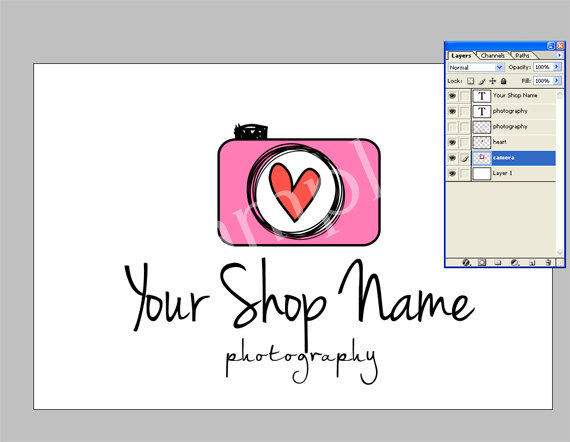Click the Add layer style icon
Screen dimensions: 570x442
click(x=466, y=262)
